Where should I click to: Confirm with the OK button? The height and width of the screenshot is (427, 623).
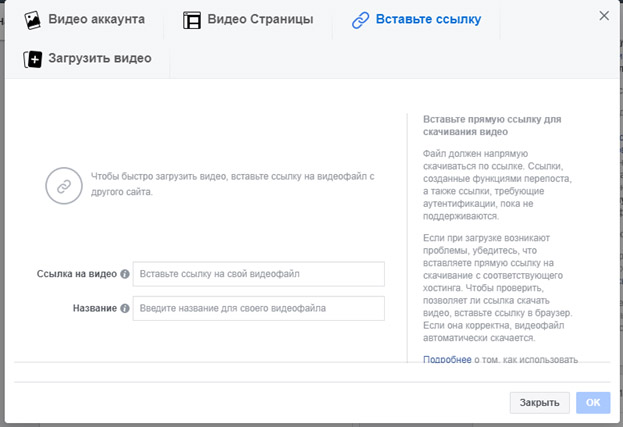coord(593,403)
